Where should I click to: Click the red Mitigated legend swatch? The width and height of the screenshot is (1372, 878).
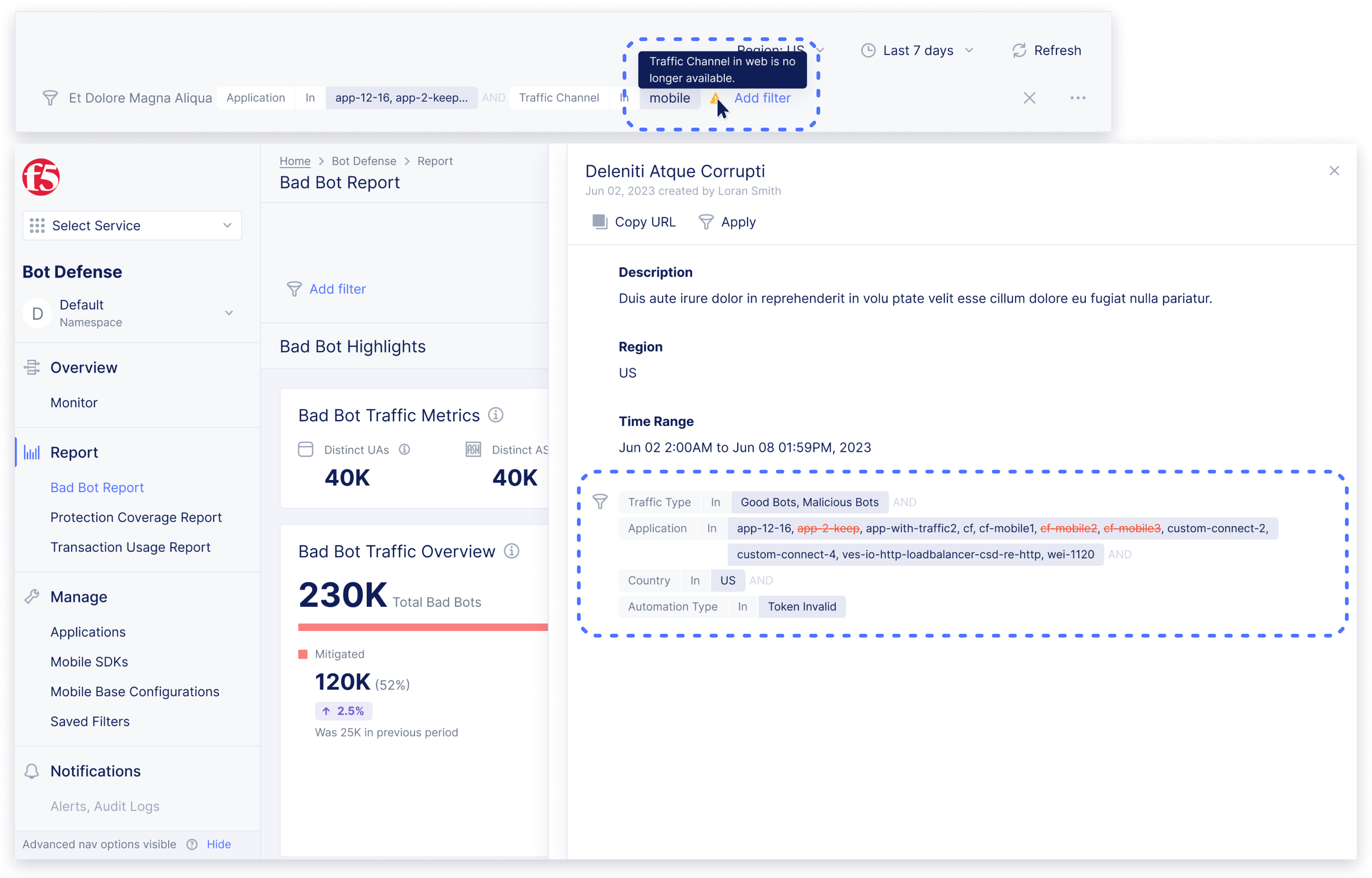point(302,654)
